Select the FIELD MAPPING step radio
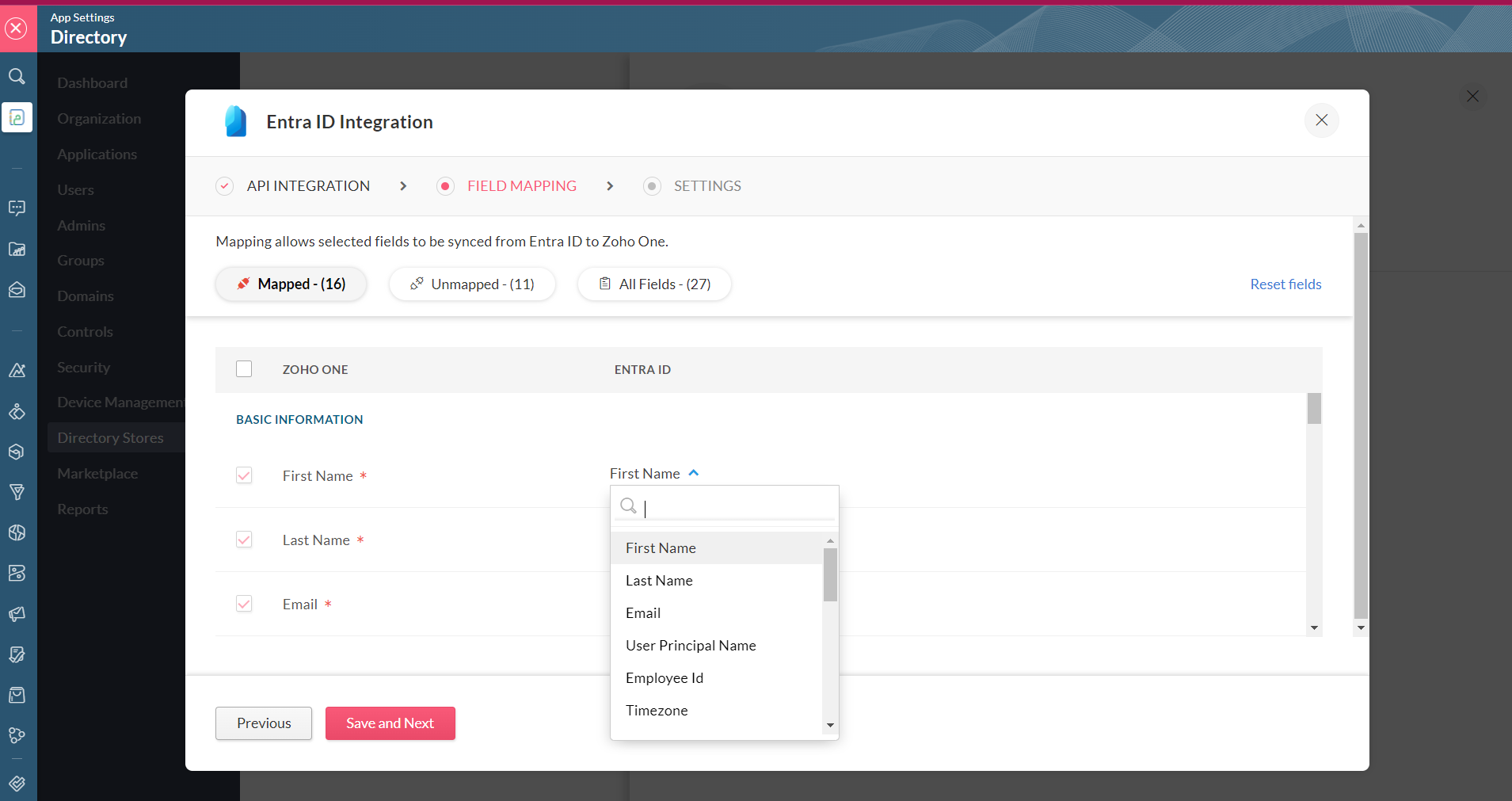The height and width of the screenshot is (801, 1512). pyautogui.click(x=445, y=186)
